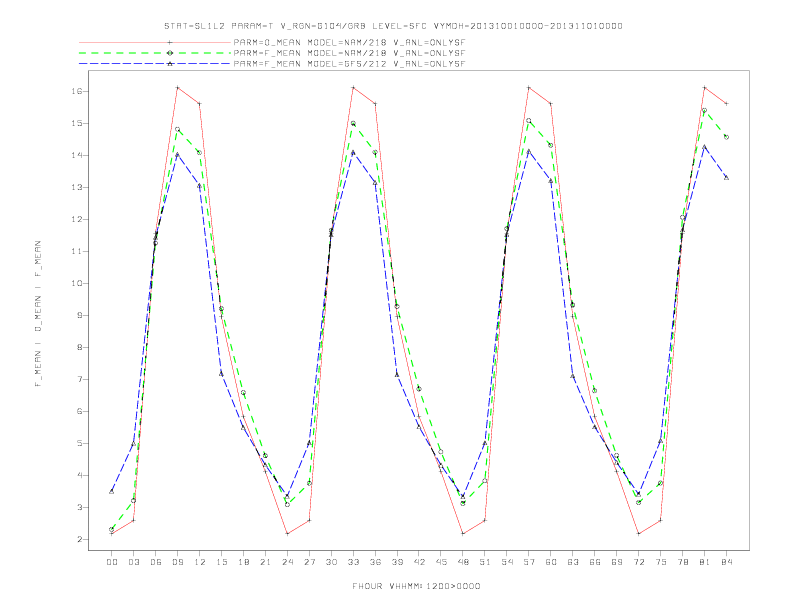Select the legend entry PARM=F_MEAN MODEL=NAM/218
The image size is (792, 612).
(x=349, y=53)
